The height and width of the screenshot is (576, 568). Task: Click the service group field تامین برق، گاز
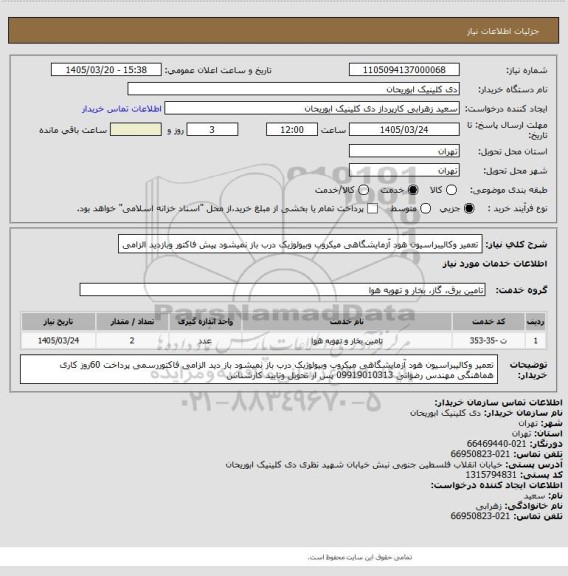282,290
